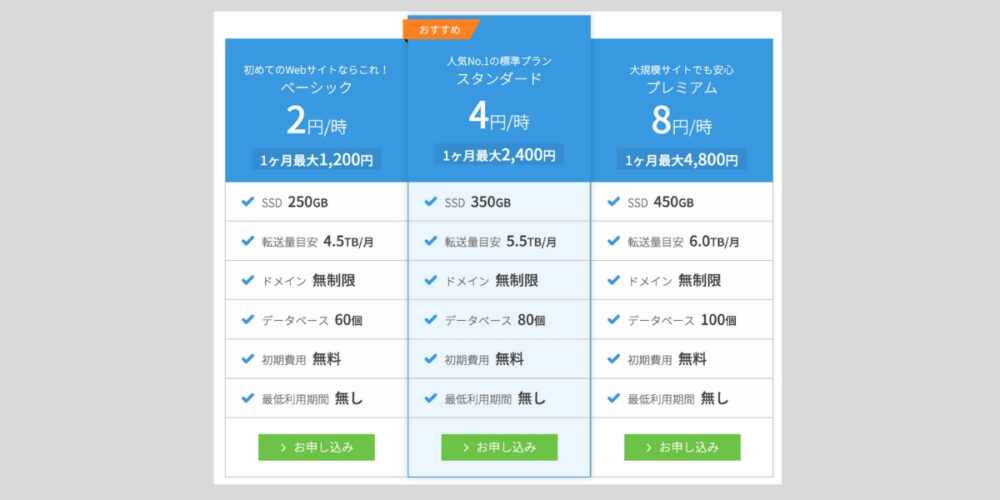Screen dimensions: 1000x500
Task: Click the checkmark next to SSD 250GB
Action: [248, 202]
